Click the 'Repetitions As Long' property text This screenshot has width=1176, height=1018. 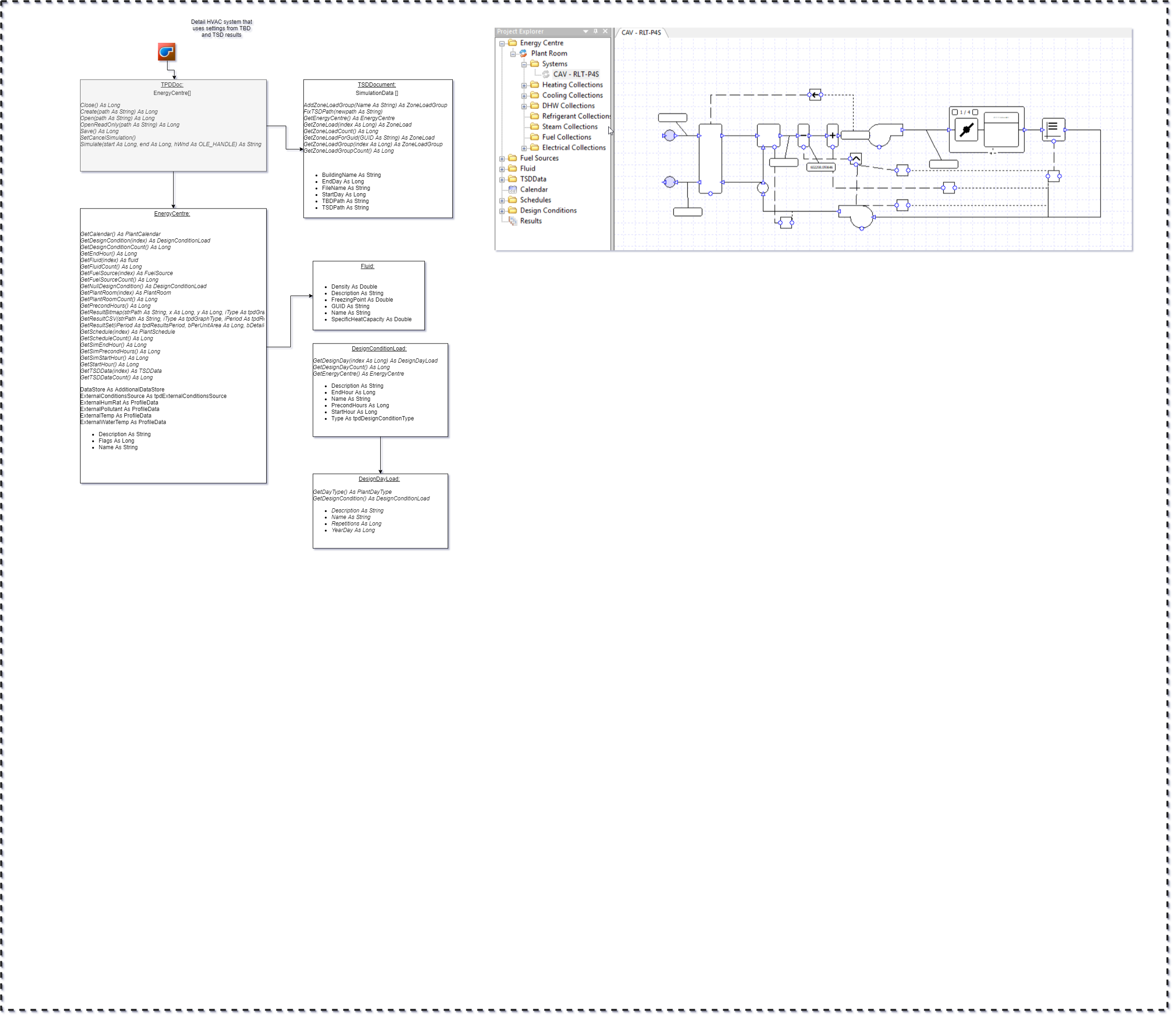click(x=356, y=524)
